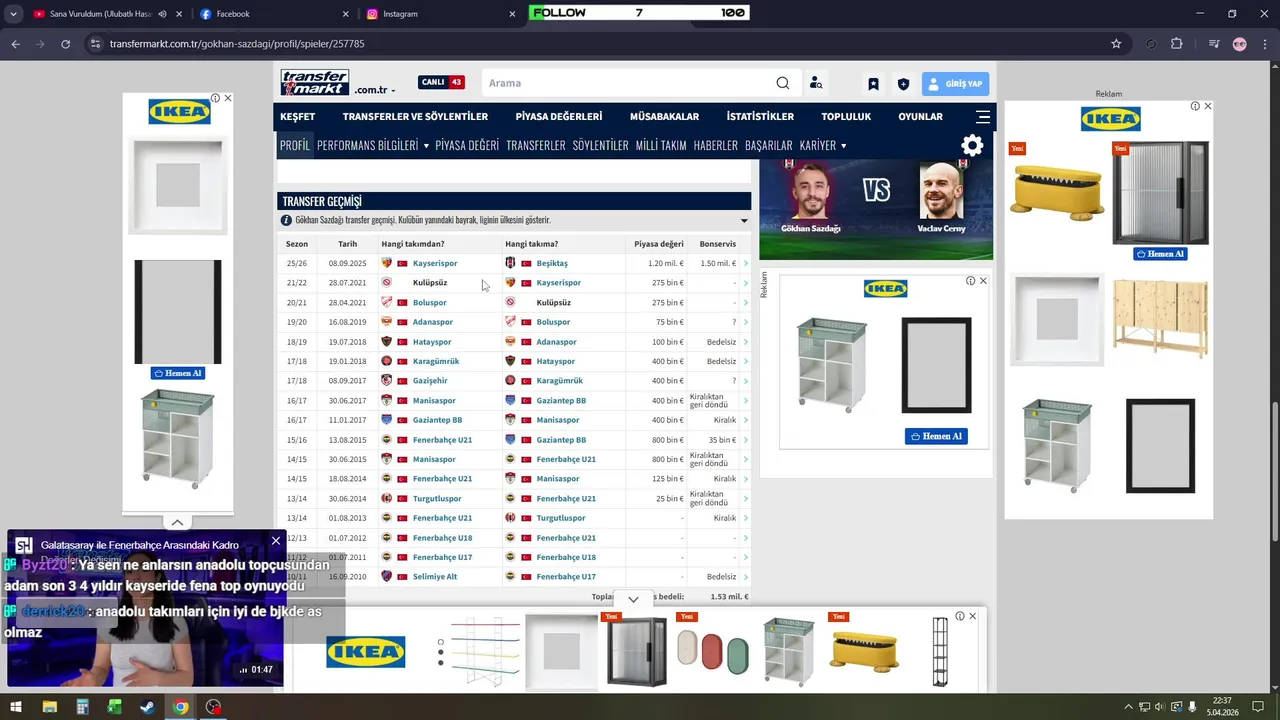Open the Chrome profile avatar
This screenshot has width=1280, height=720.
coord(1240,44)
